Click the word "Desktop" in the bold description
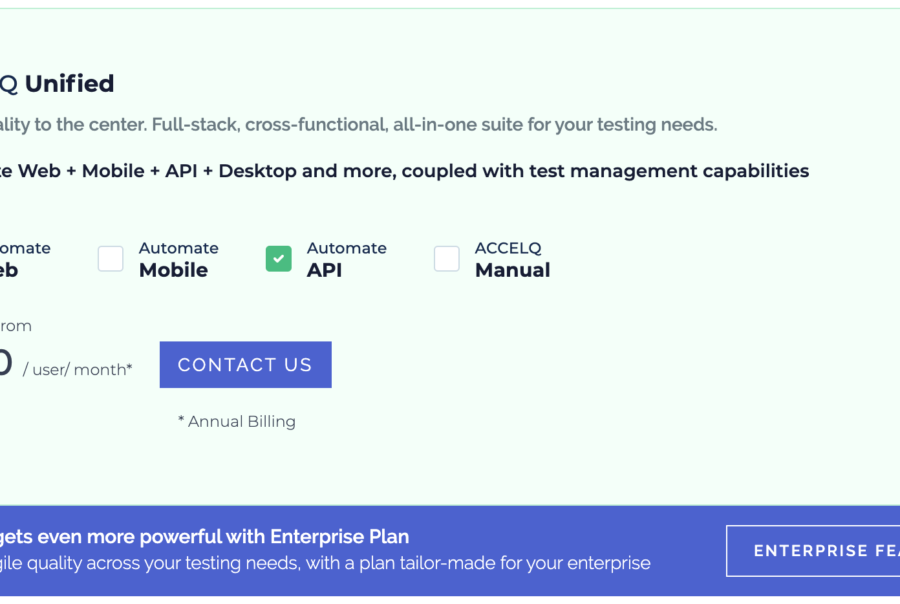Viewport: 900px width, 604px height. click(257, 171)
